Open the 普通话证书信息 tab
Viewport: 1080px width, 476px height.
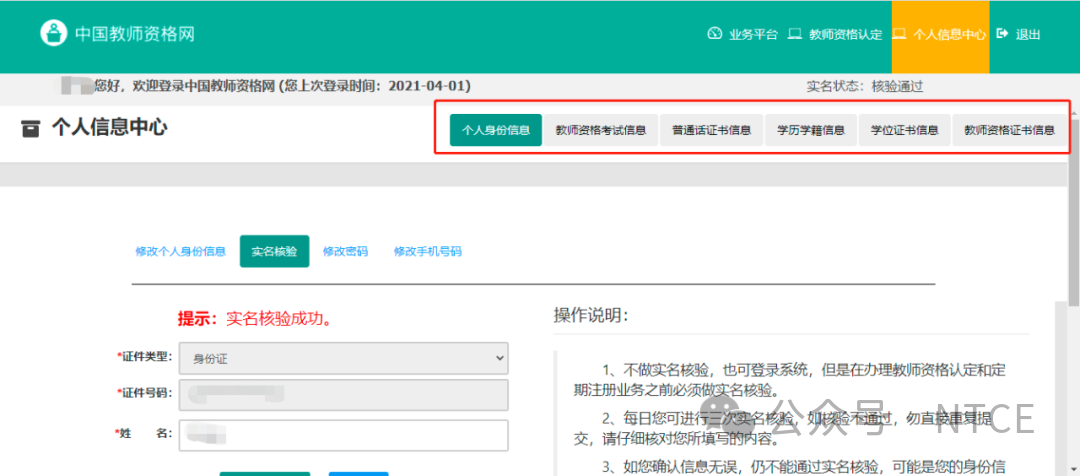[711, 130]
